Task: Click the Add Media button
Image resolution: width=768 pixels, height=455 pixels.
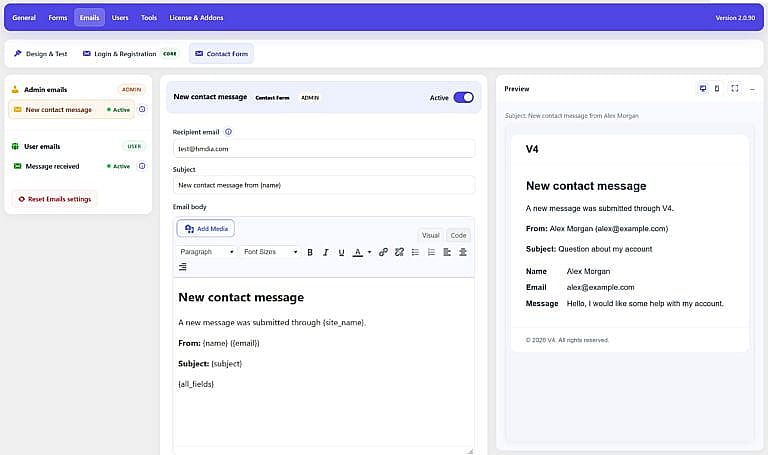Action: coord(206,229)
